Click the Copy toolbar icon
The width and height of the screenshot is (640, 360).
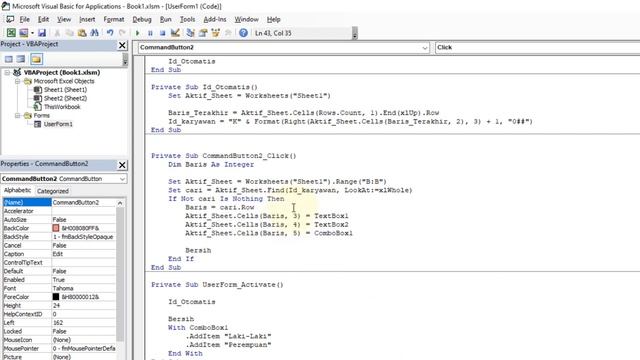69,33
